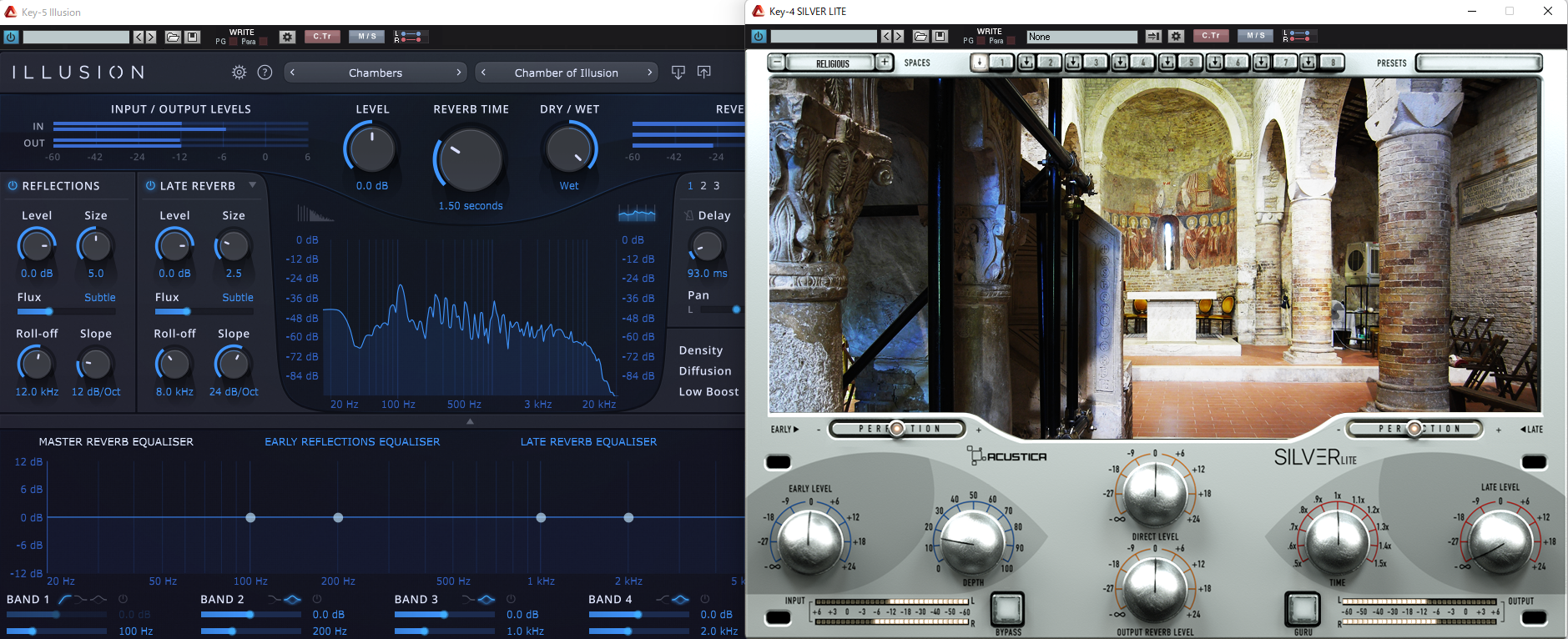Click the 200 Hz EQ node on graph
The image size is (1568, 639).
point(338,518)
